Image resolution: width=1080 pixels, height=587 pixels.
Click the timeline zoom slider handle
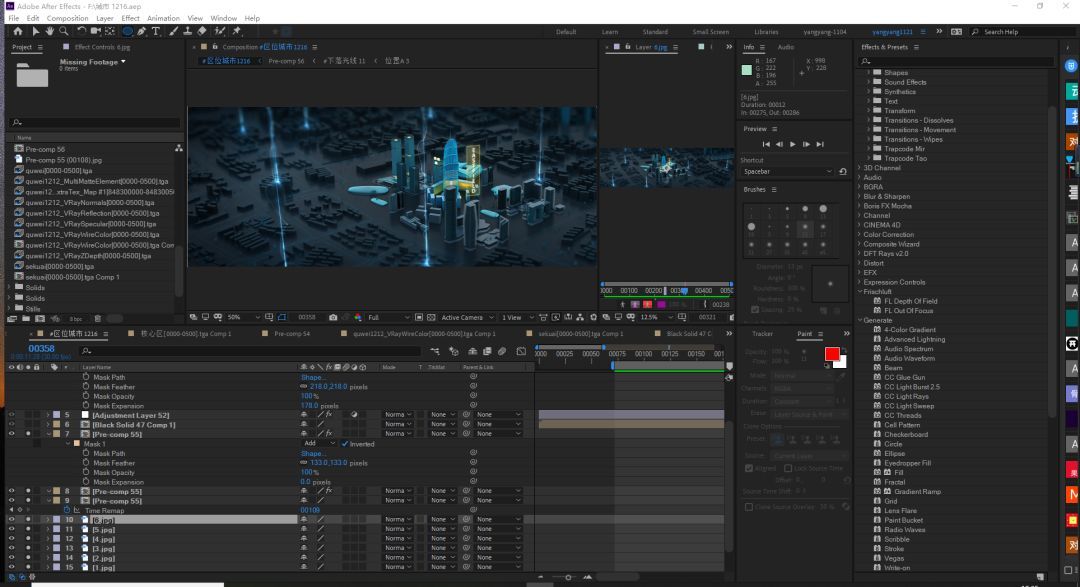pos(568,577)
